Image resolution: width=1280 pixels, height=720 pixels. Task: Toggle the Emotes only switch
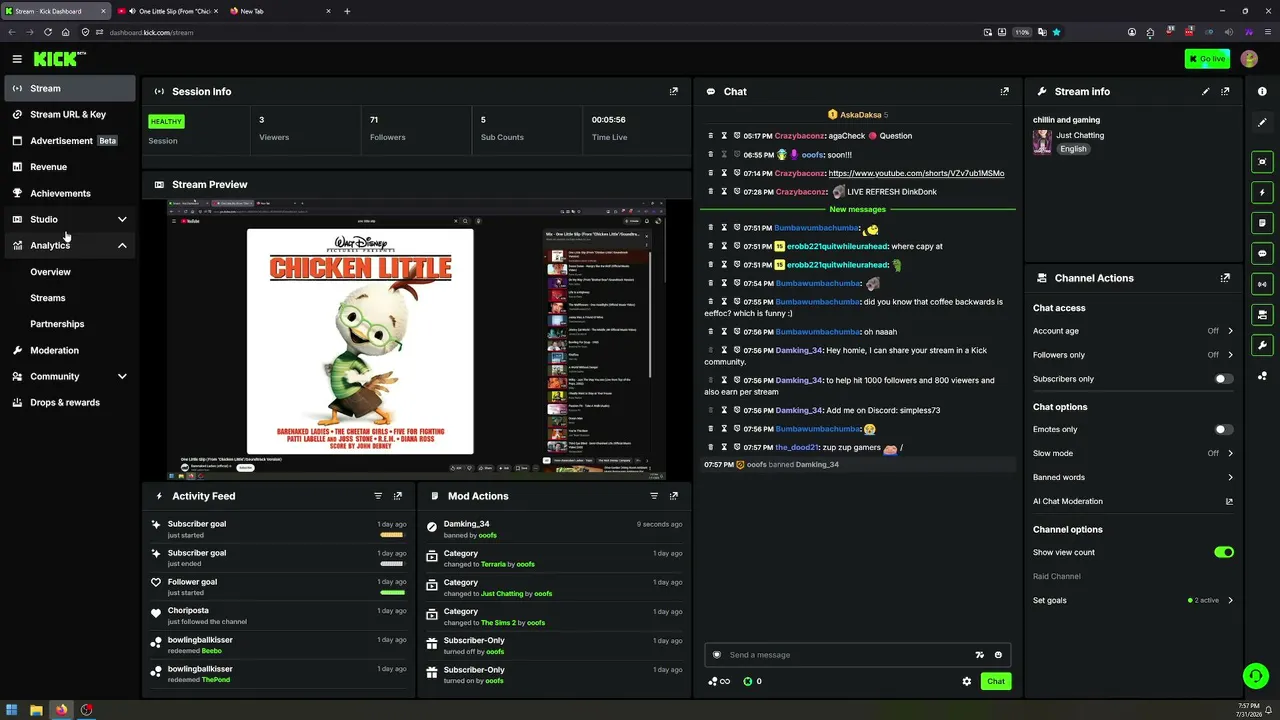1223,429
